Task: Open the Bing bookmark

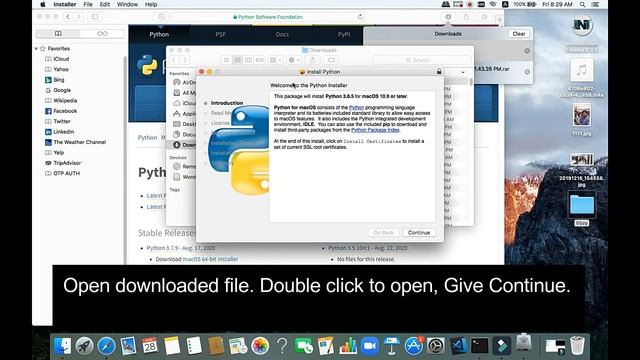Action: pos(59,80)
